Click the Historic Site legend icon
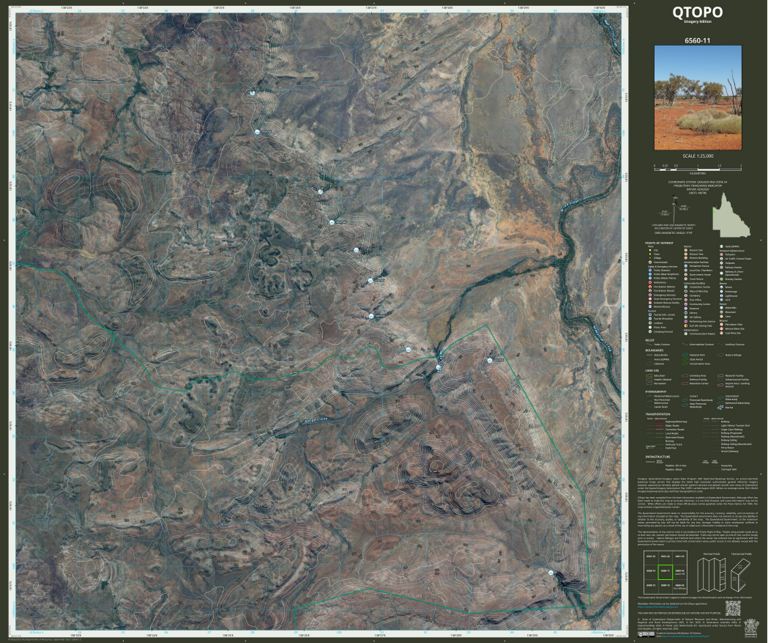This screenshot has width=768, height=643. click(686, 250)
